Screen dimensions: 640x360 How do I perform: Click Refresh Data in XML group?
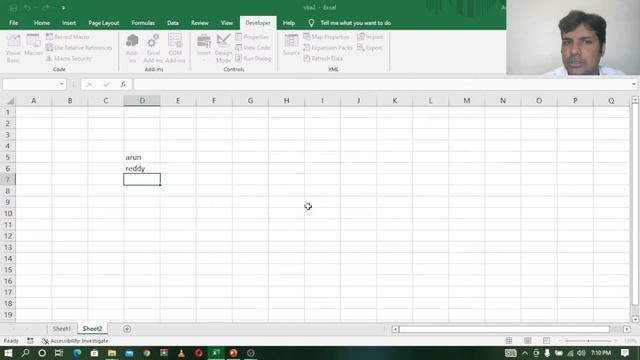tap(323, 58)
